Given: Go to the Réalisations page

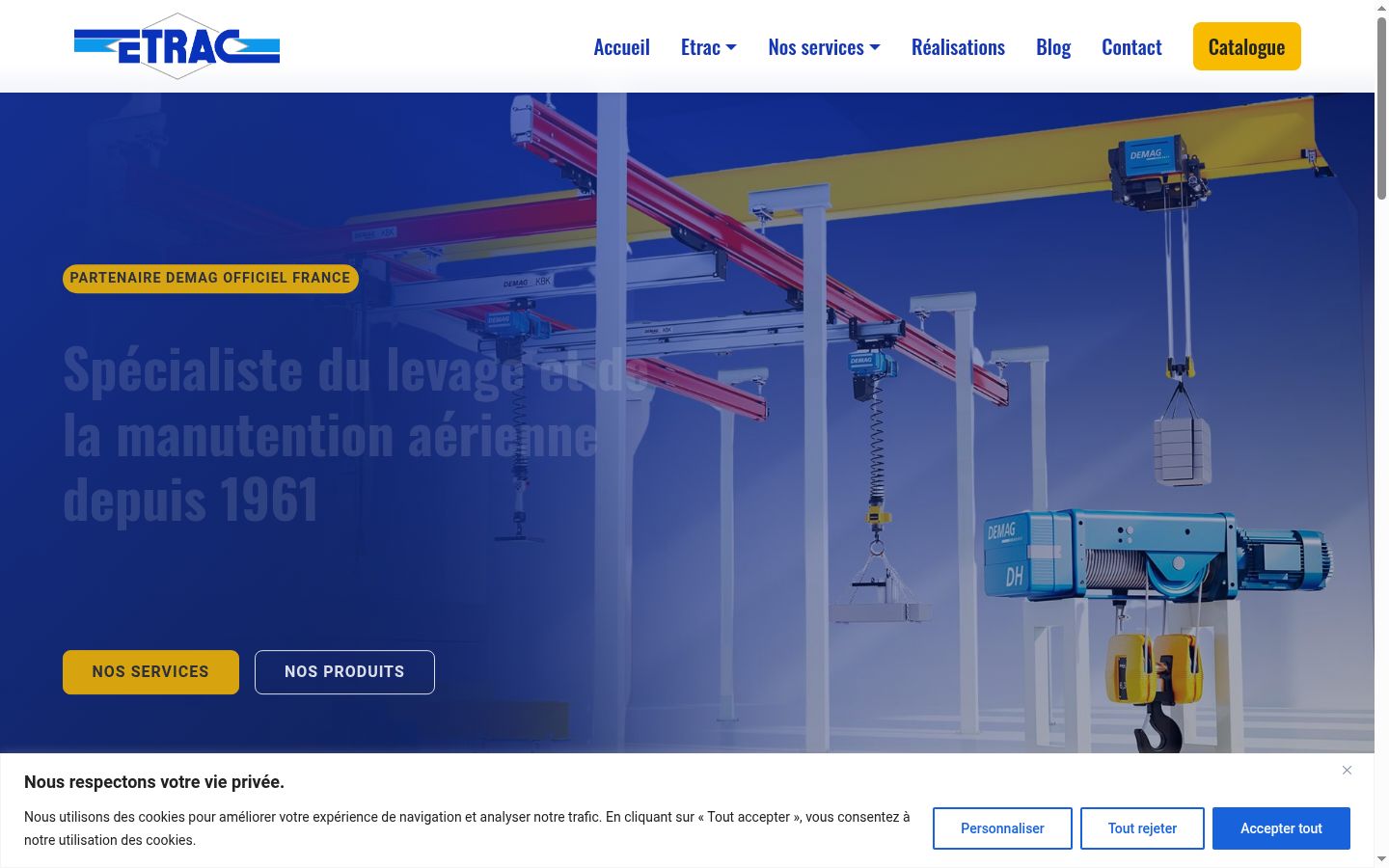Looking at the screenshot, I should (x=958, y=46).
